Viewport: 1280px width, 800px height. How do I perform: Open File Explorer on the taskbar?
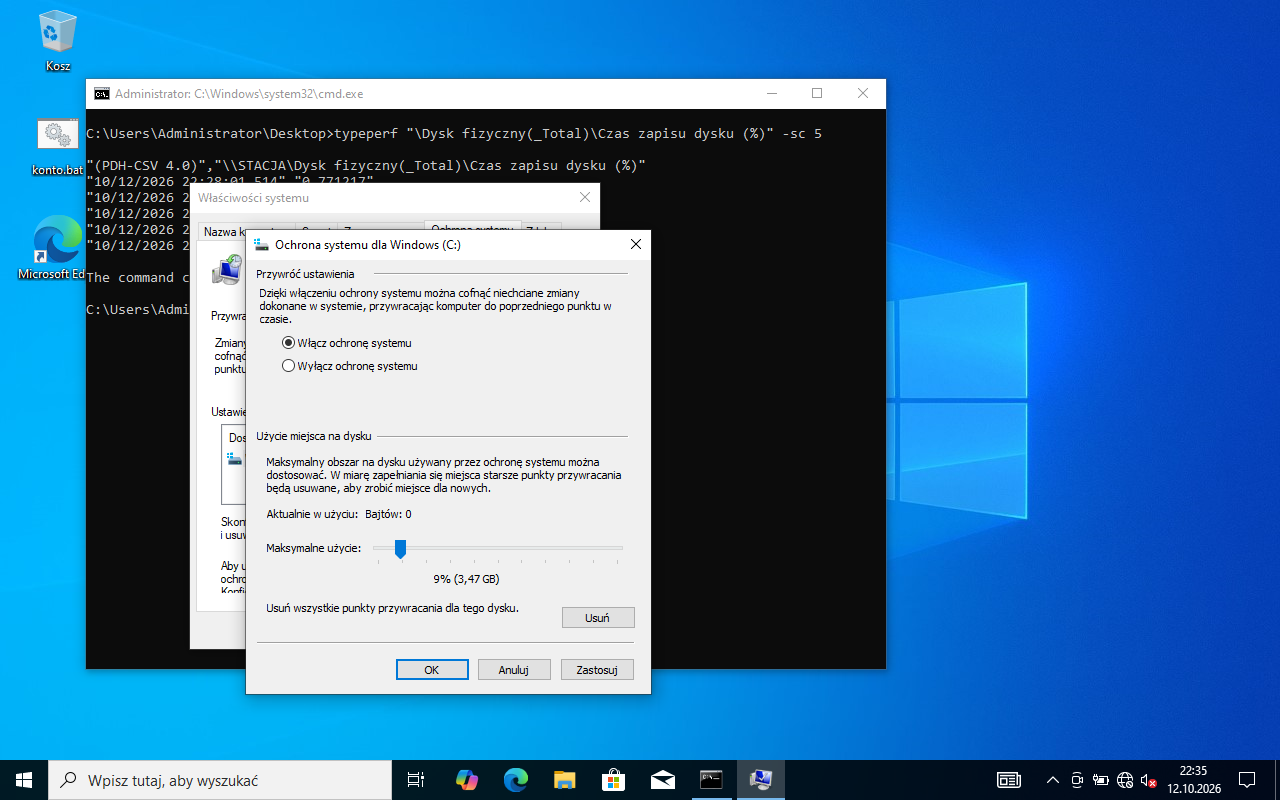(x=565, y=780)
